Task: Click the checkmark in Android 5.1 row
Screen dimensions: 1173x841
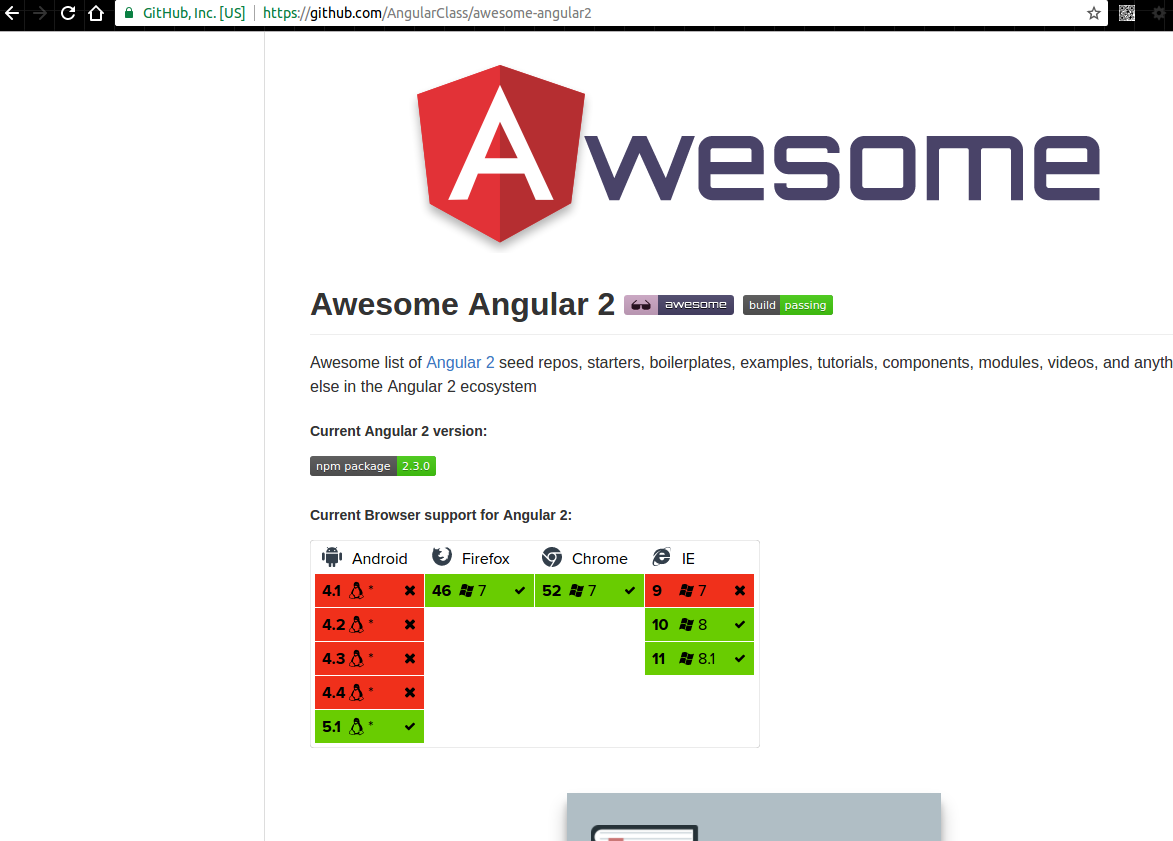Action: 410,726
